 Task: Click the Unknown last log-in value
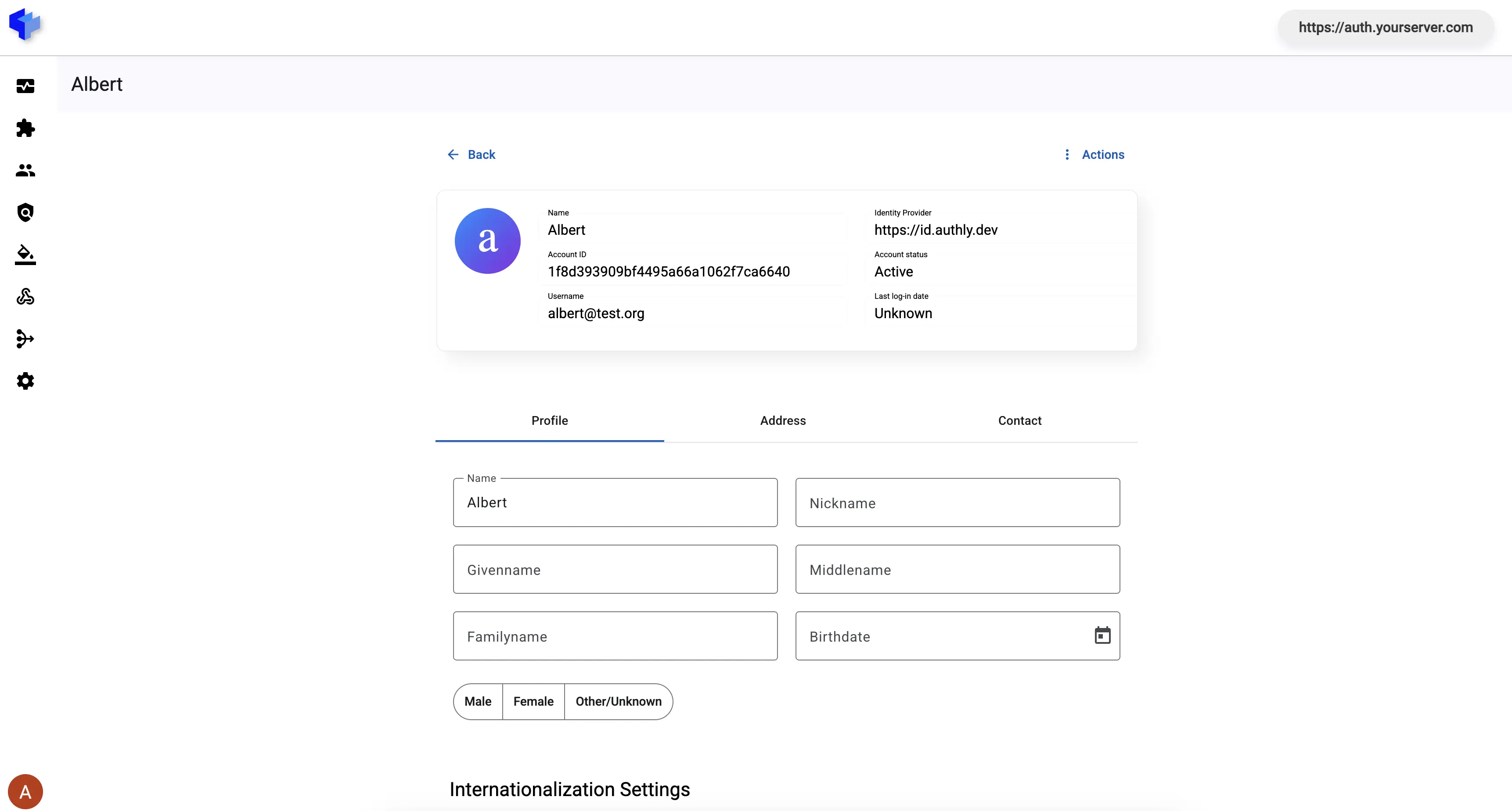coord(903,313)
